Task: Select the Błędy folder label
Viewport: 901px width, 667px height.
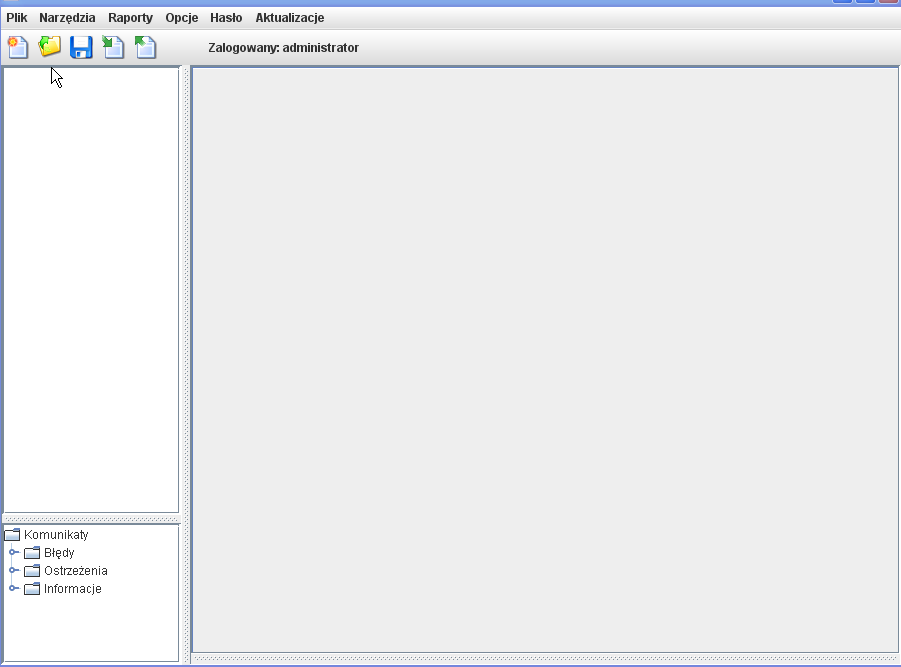Action: click(x=59, y=553)
